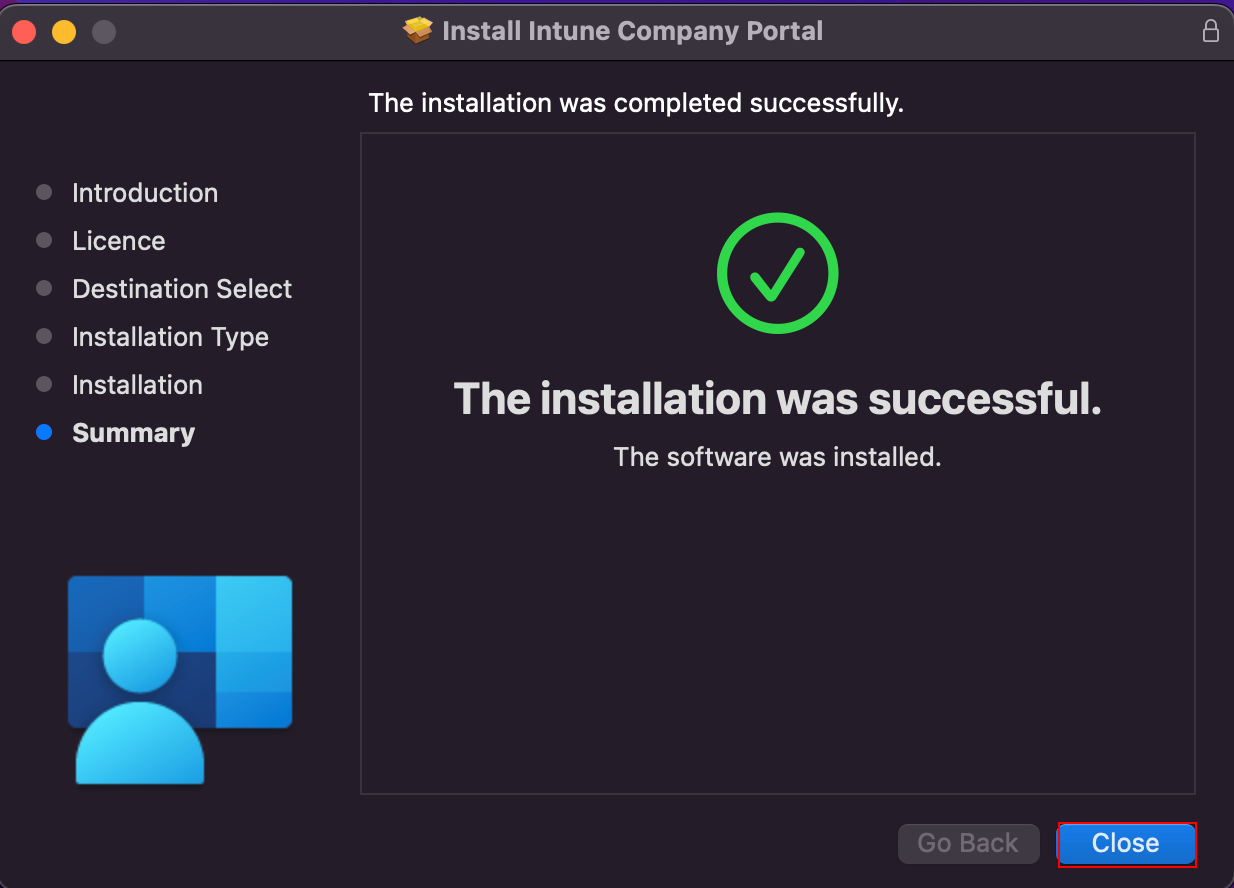Click the package box icon in title bar
Viewport: 1234px width, 888px height.
tap(418, 31)
